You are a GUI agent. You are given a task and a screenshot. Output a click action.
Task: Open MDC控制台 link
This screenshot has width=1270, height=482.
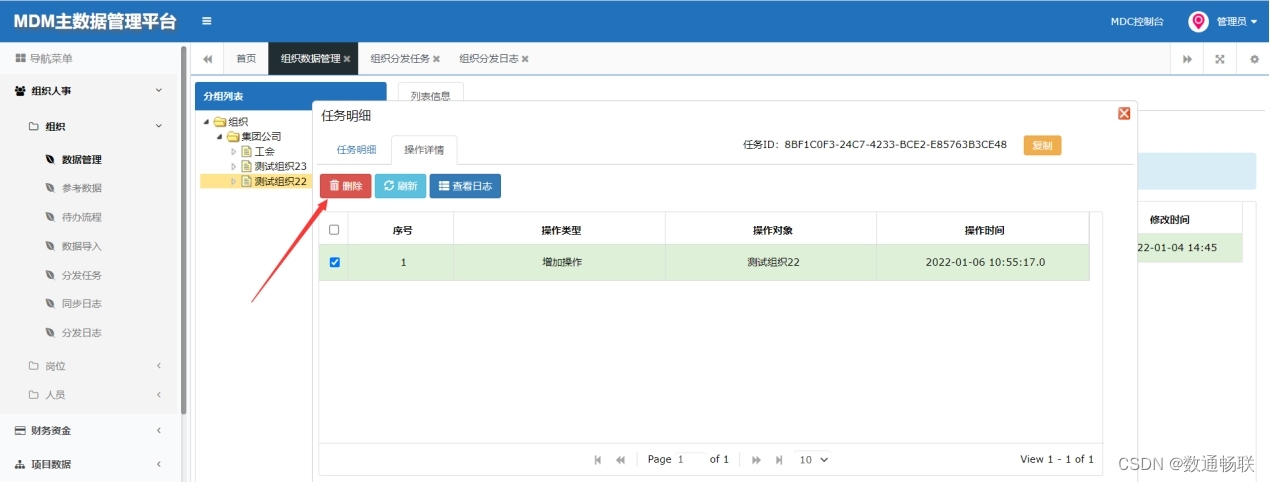coord(1137,21)
